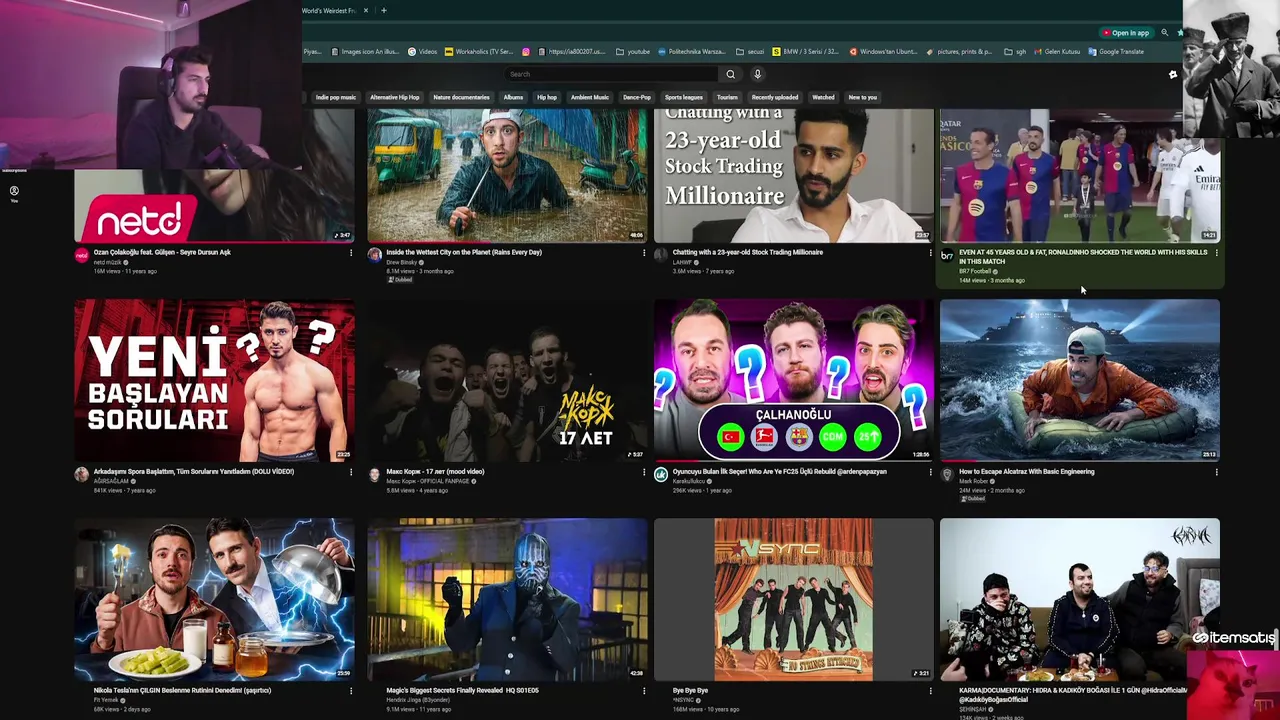Open the secusi bookmarks folder
This screenshot has width=1280, height=720.
[750, 52]
